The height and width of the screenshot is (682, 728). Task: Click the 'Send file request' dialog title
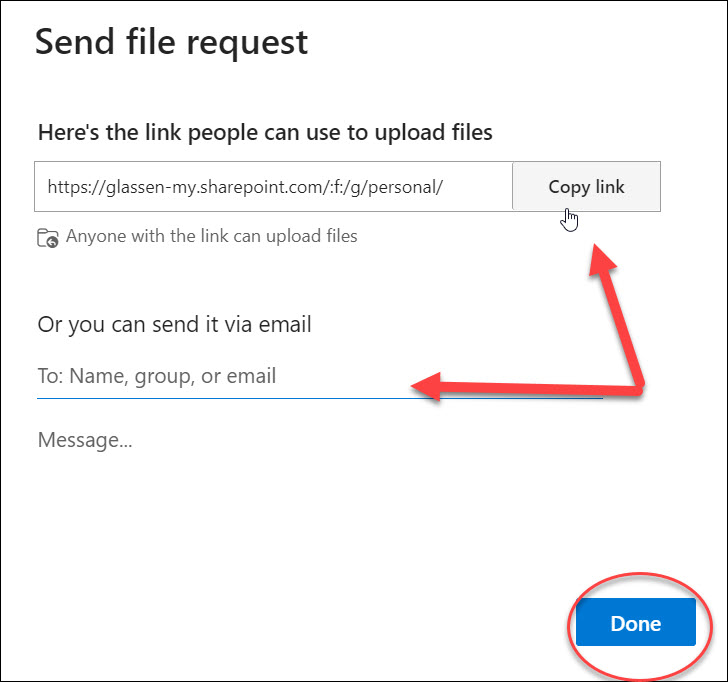pos(171,42)
